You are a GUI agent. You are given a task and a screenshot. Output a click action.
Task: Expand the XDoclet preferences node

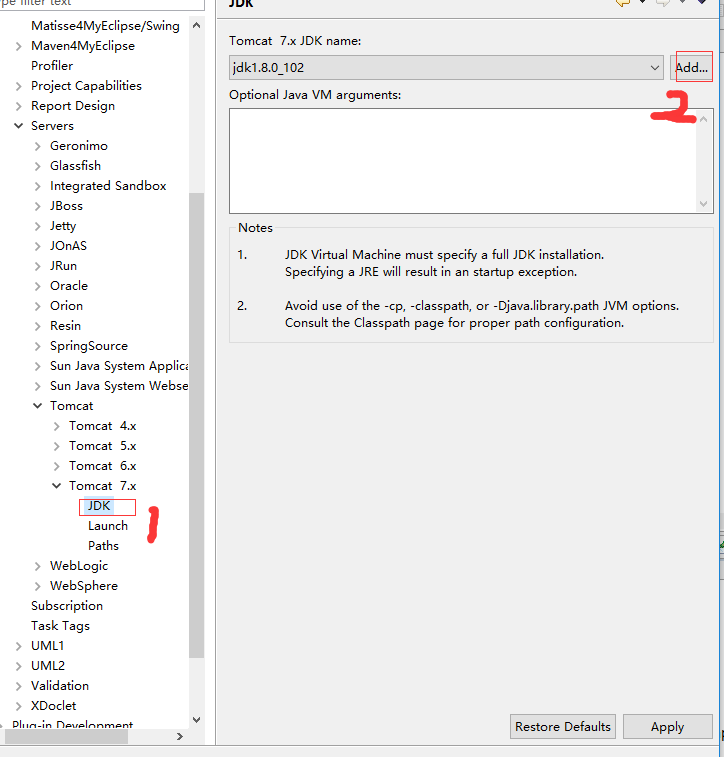19,706
